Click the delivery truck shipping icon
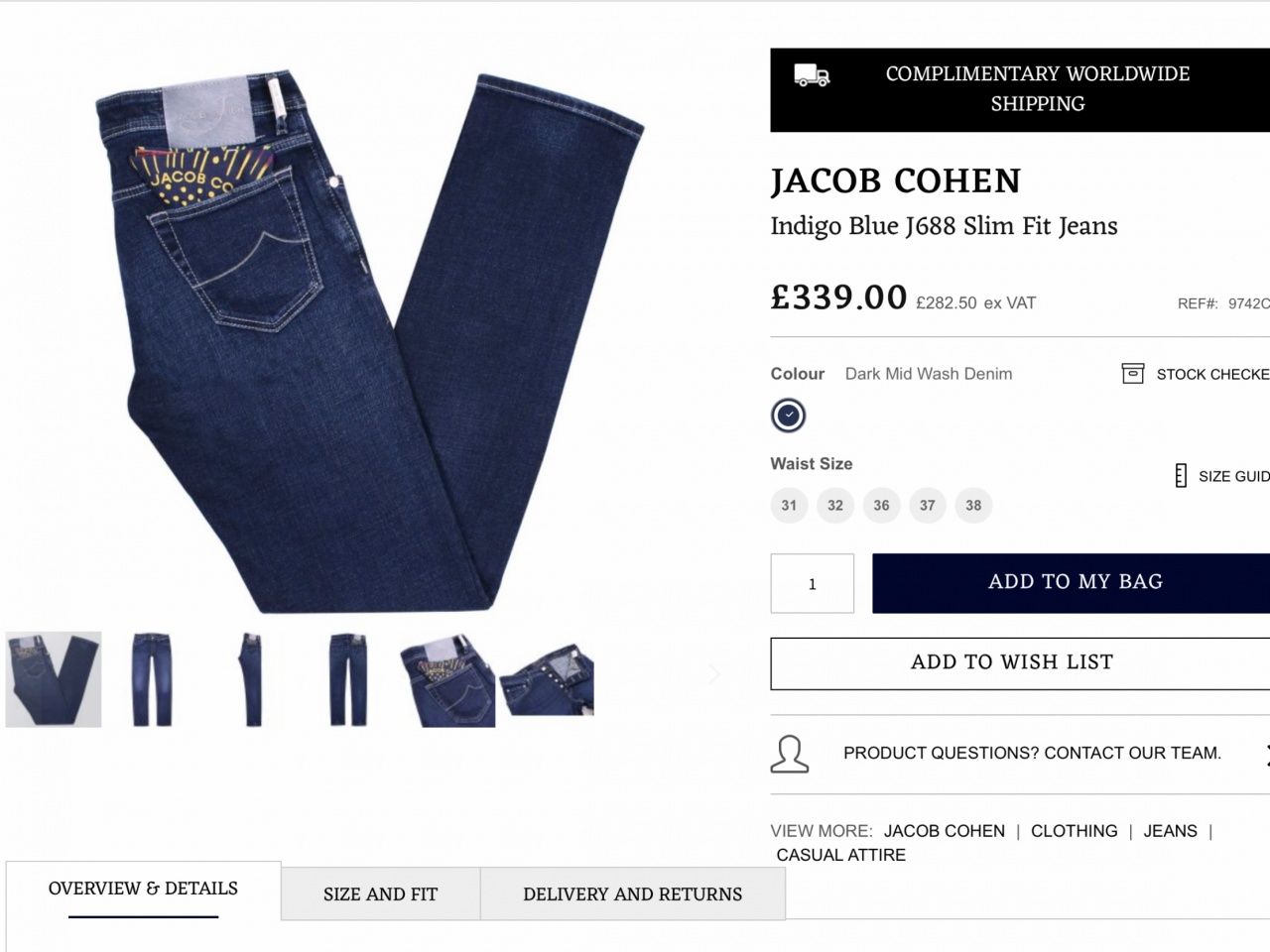Image resolution: width=1270 pixels, height=952 pixels. tap(812, 75)
